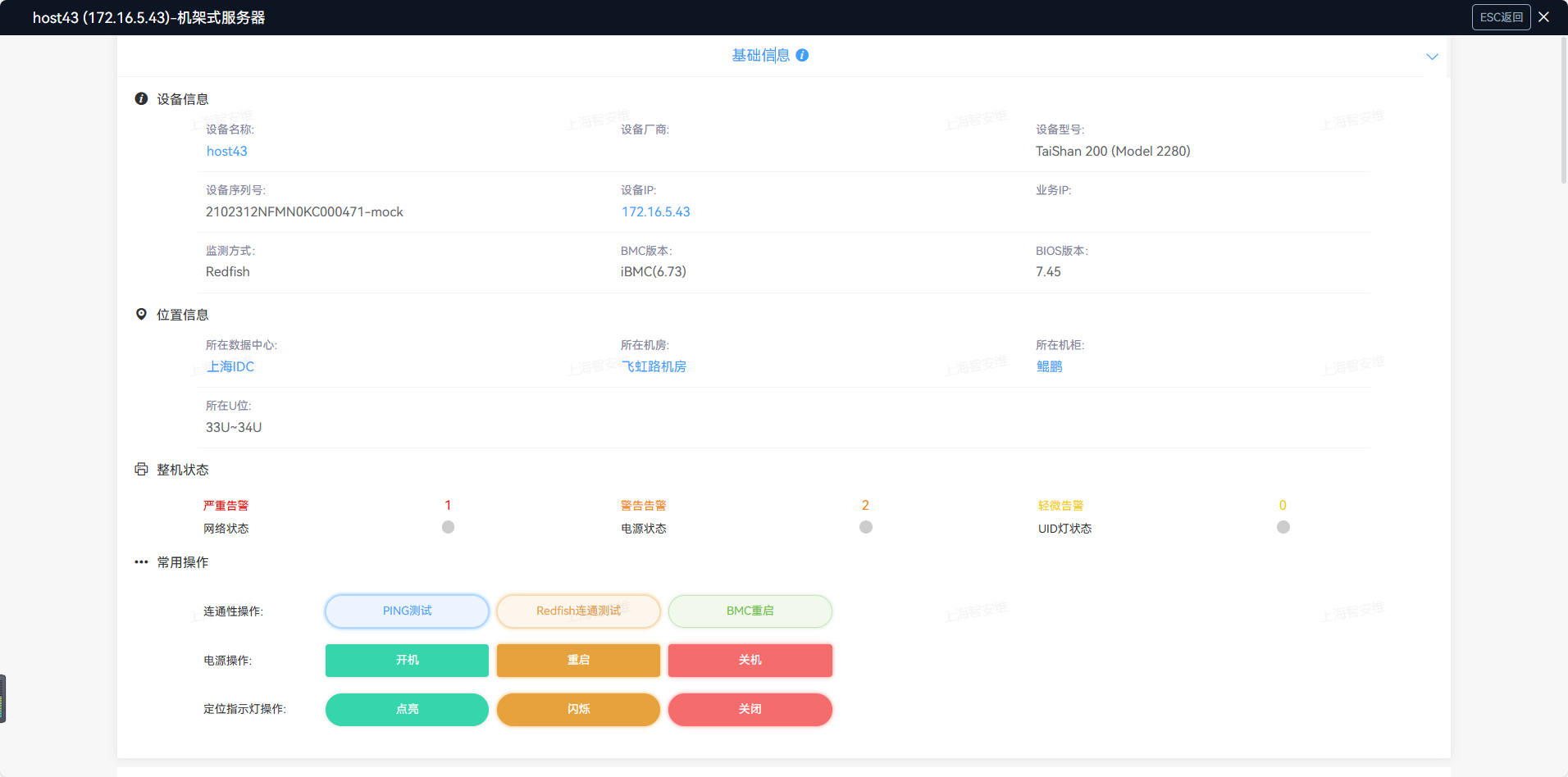The image size is (1568, 777).
Task: Click the 基础信息 section title
Action: click(x=760, y=55)
